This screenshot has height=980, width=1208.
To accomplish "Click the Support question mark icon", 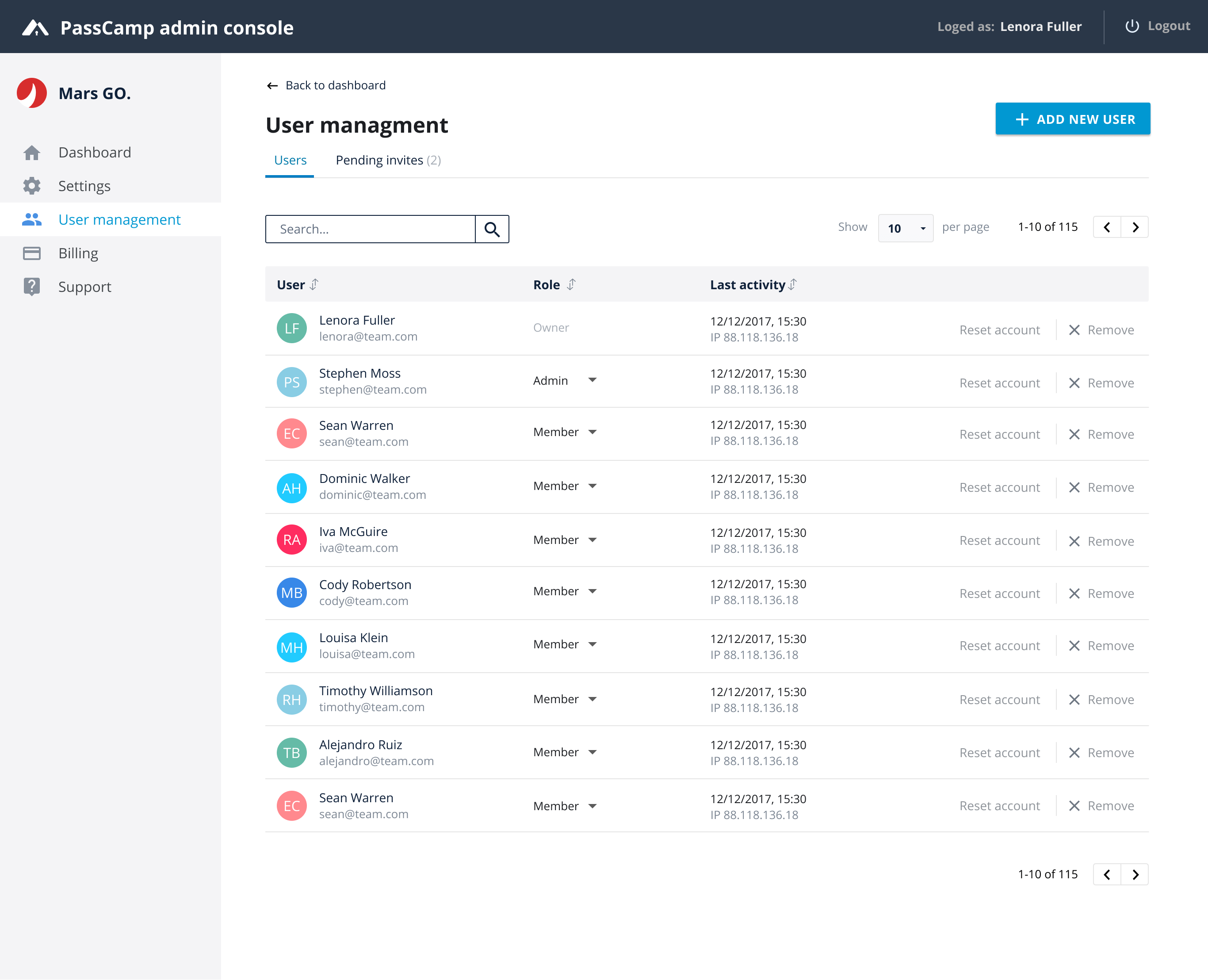I will (31, 286).
